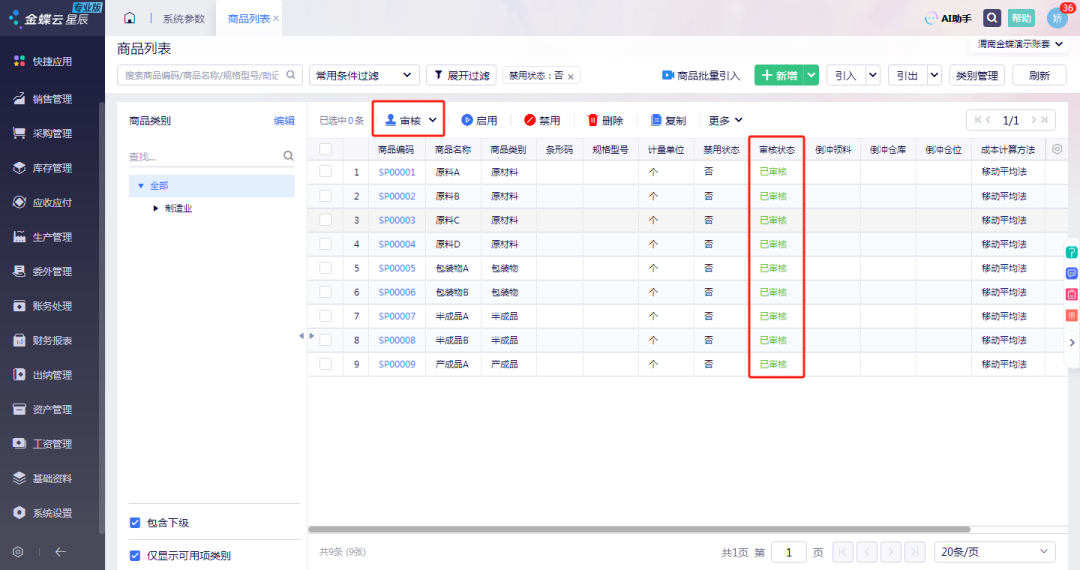The width and height of the screenshot is (1080, 570).
Task: Open the 20条/页 page size dropdown
Action: (995, 551)
